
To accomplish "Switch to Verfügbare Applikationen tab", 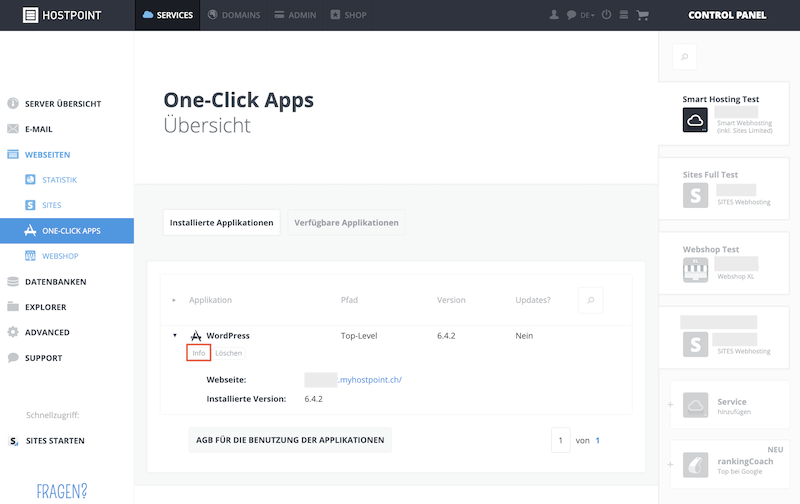I will (346, 222).
